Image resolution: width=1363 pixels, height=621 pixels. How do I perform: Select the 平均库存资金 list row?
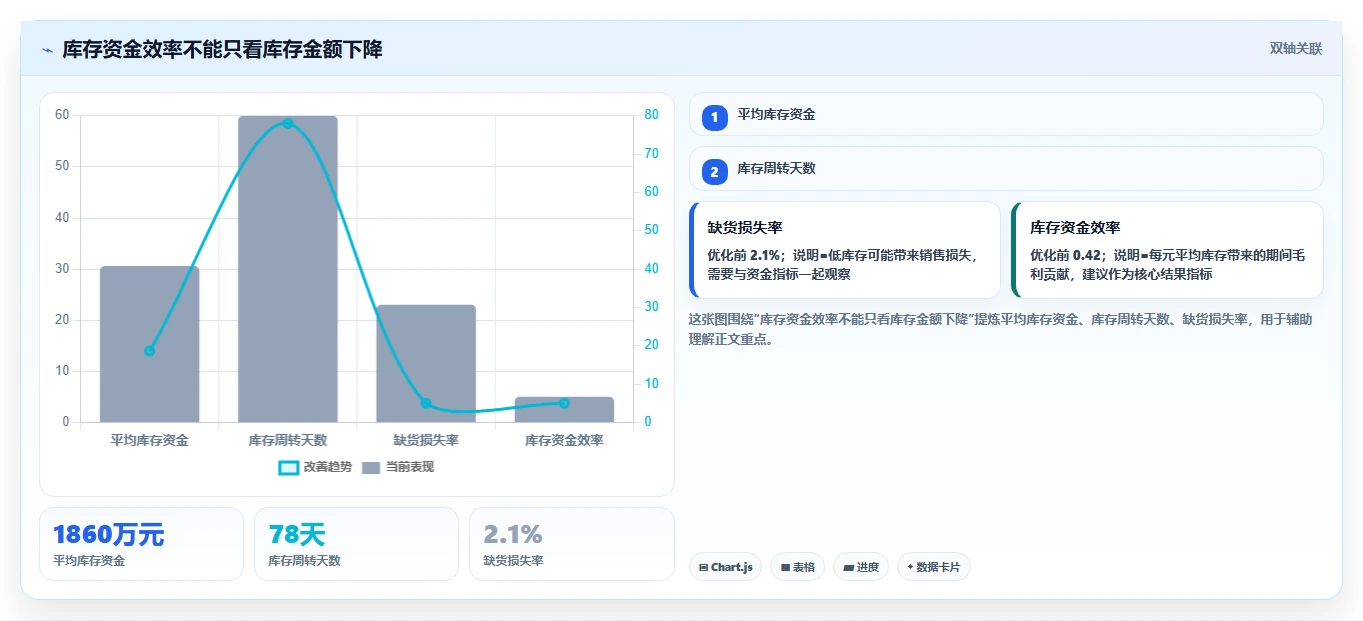pos(1006,114)
